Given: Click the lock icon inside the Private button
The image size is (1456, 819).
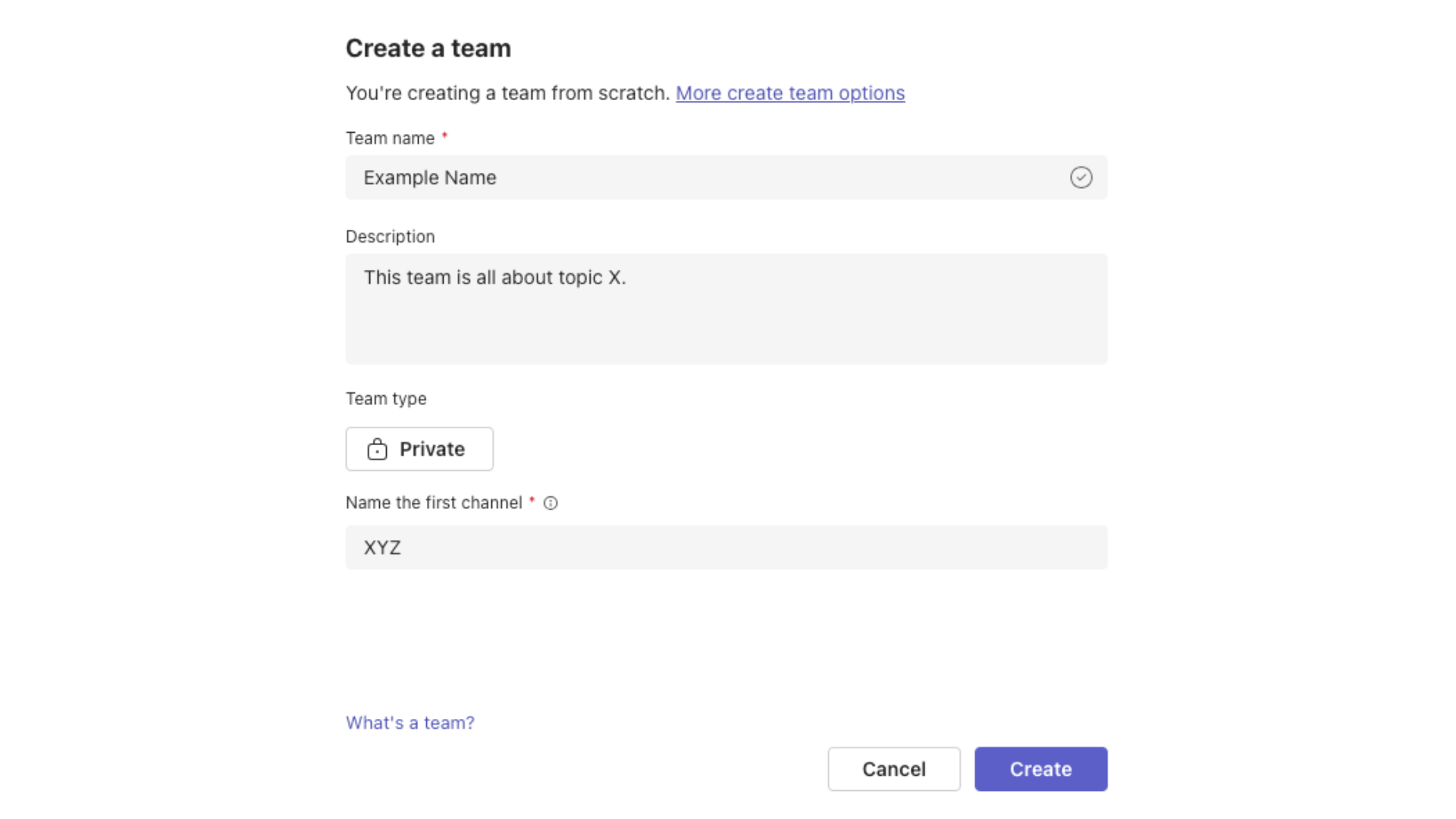Looking at the screenshot, I should [x=377, y=449].
